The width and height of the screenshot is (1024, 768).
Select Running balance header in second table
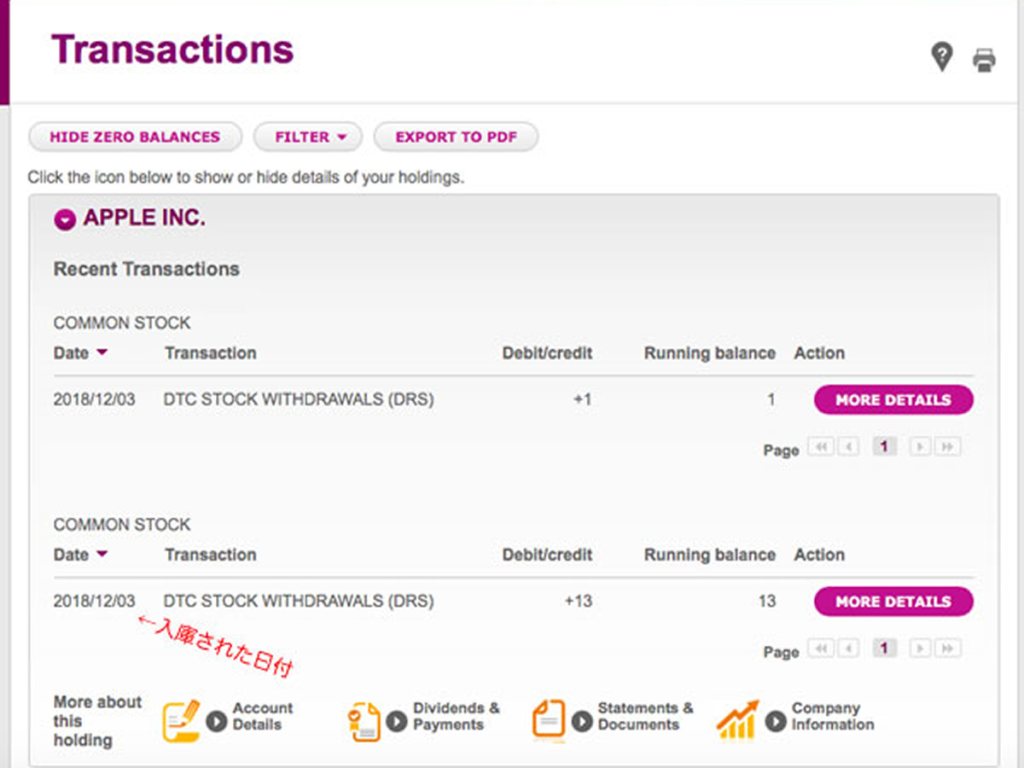click(710, 554)
